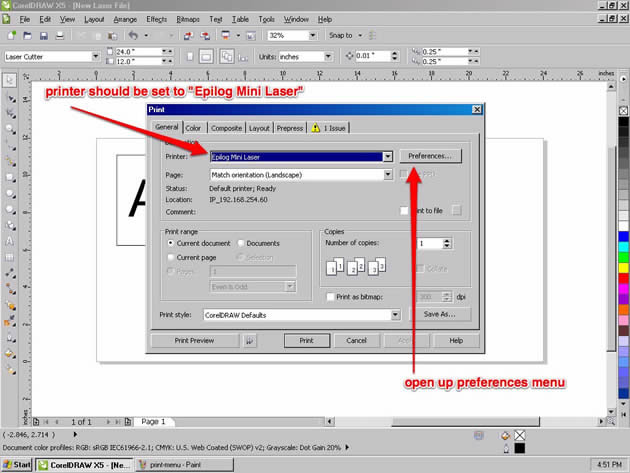Click the Windows Start button
630x473 pixels.
pyautogui.click(x=16, y=465)
